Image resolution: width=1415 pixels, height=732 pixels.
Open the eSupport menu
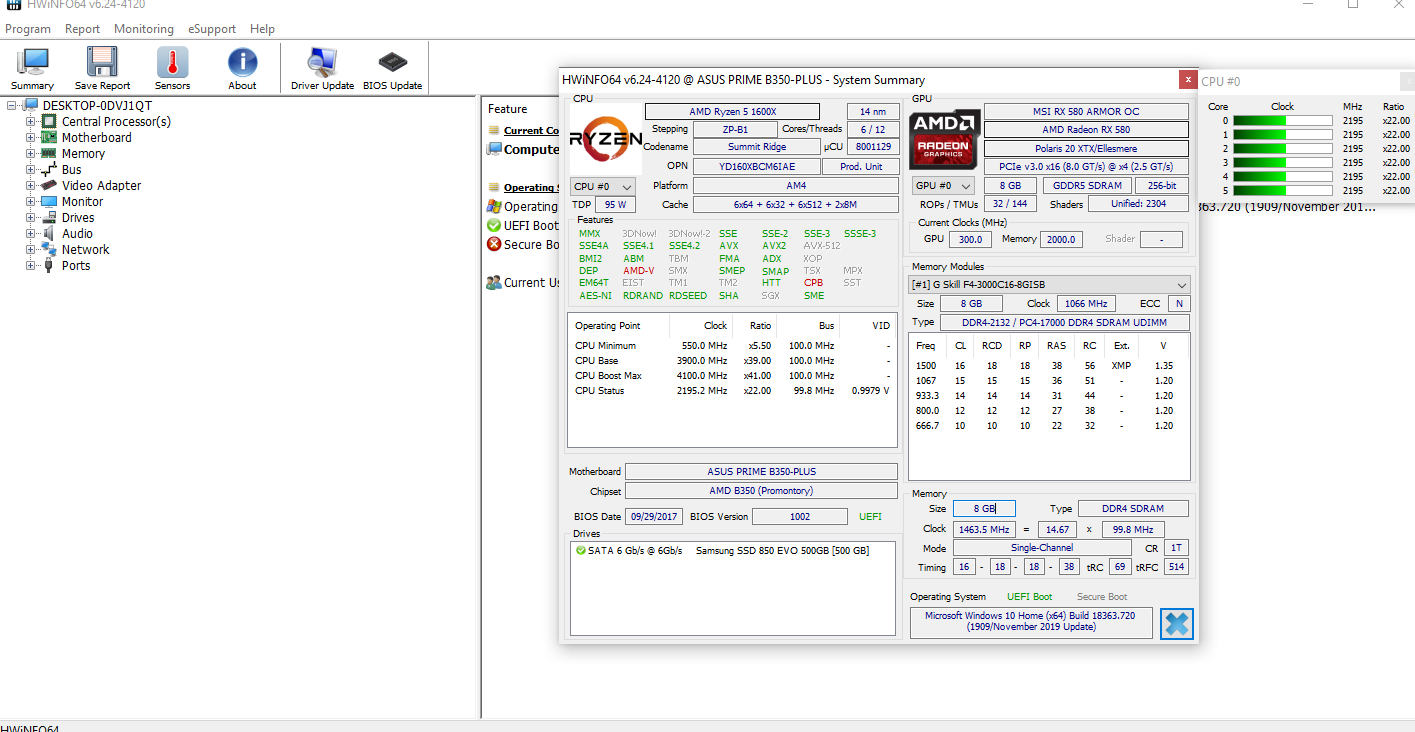212,29
